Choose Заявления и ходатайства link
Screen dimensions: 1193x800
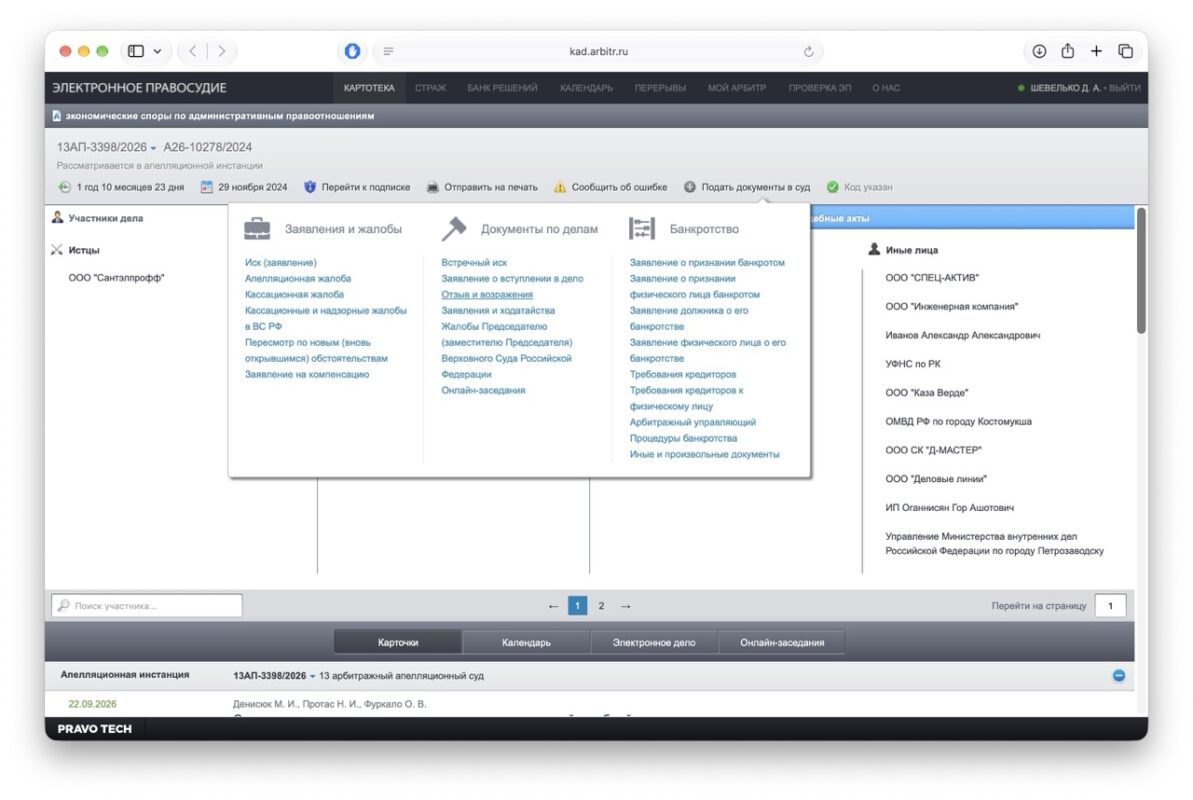coord(498,311)
